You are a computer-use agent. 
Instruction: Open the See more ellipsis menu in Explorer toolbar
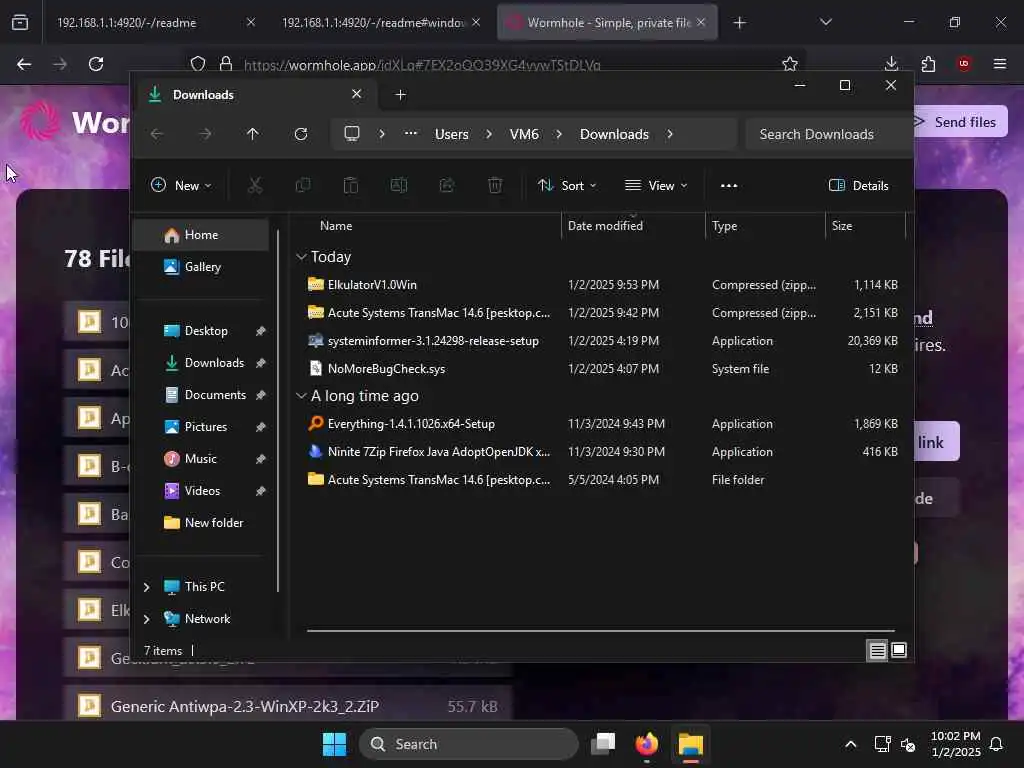pyautogui.click(x=729, y=185)
